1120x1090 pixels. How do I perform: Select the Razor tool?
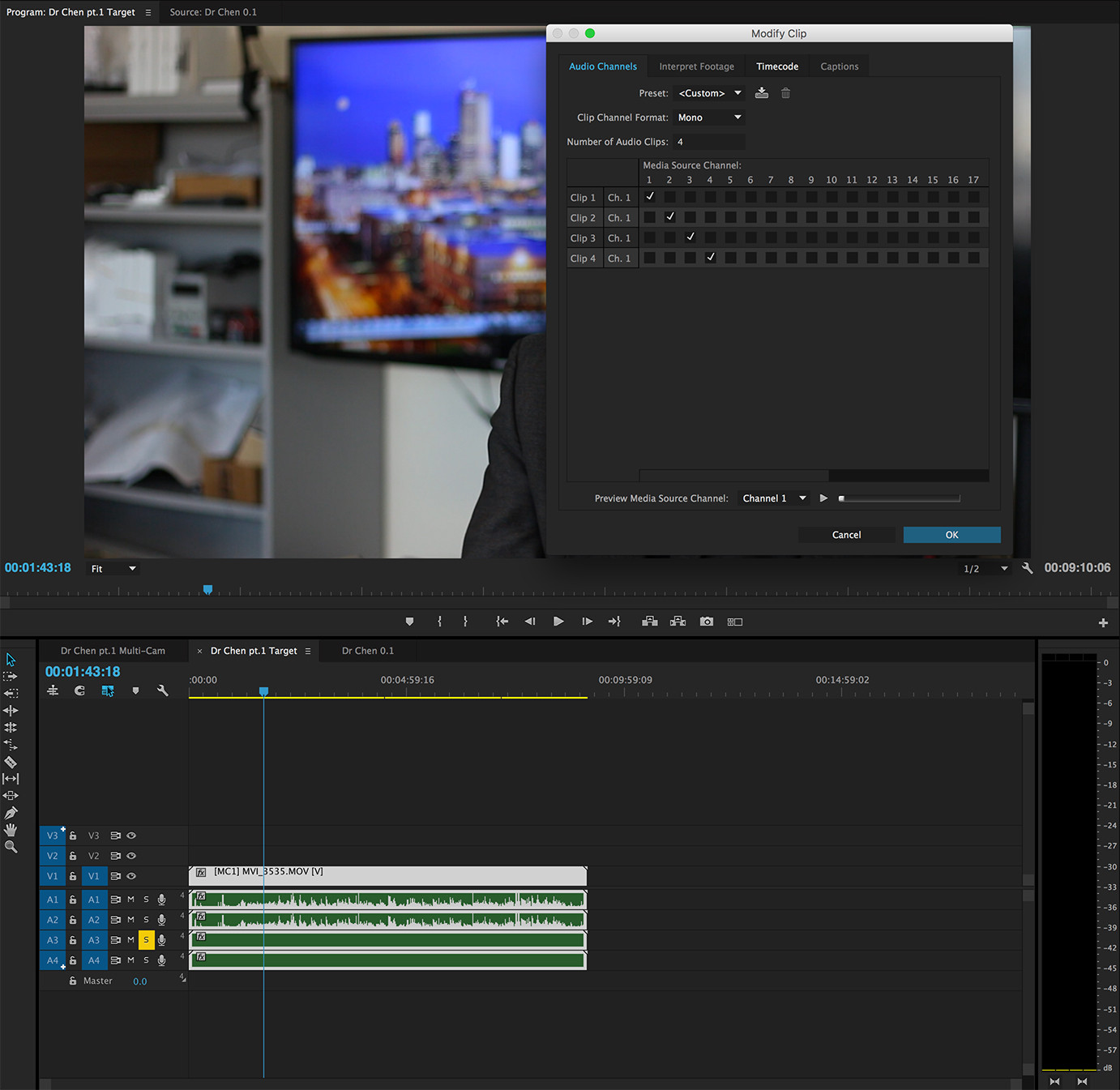[11, 763]
